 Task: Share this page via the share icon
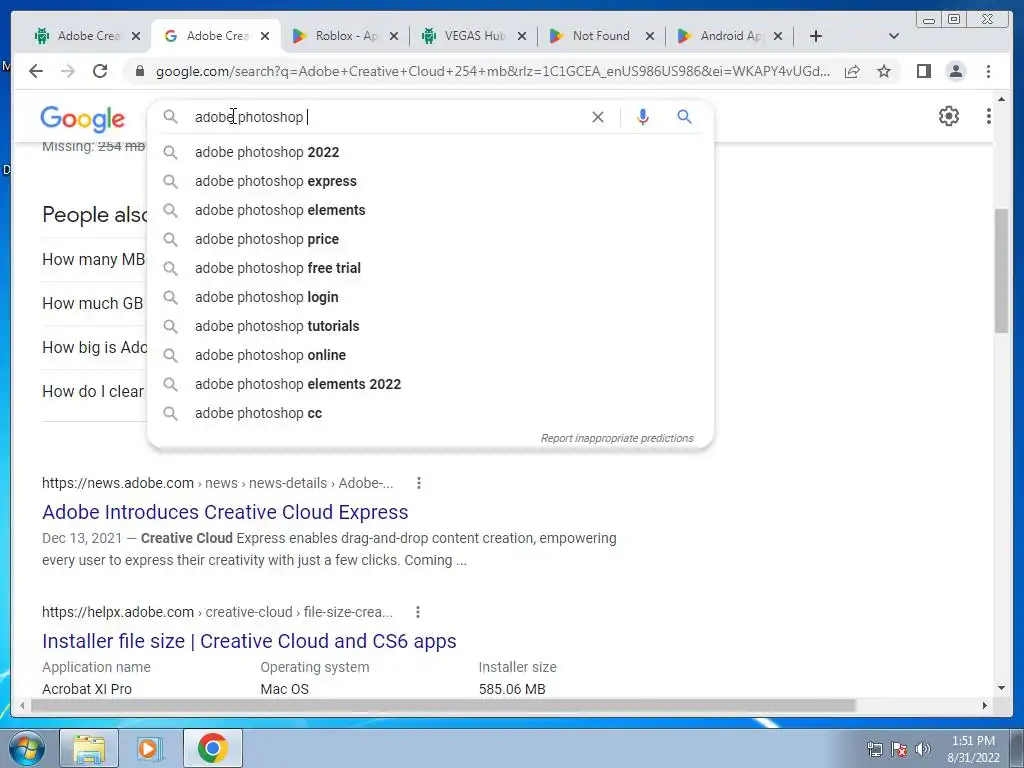[852, 71]
